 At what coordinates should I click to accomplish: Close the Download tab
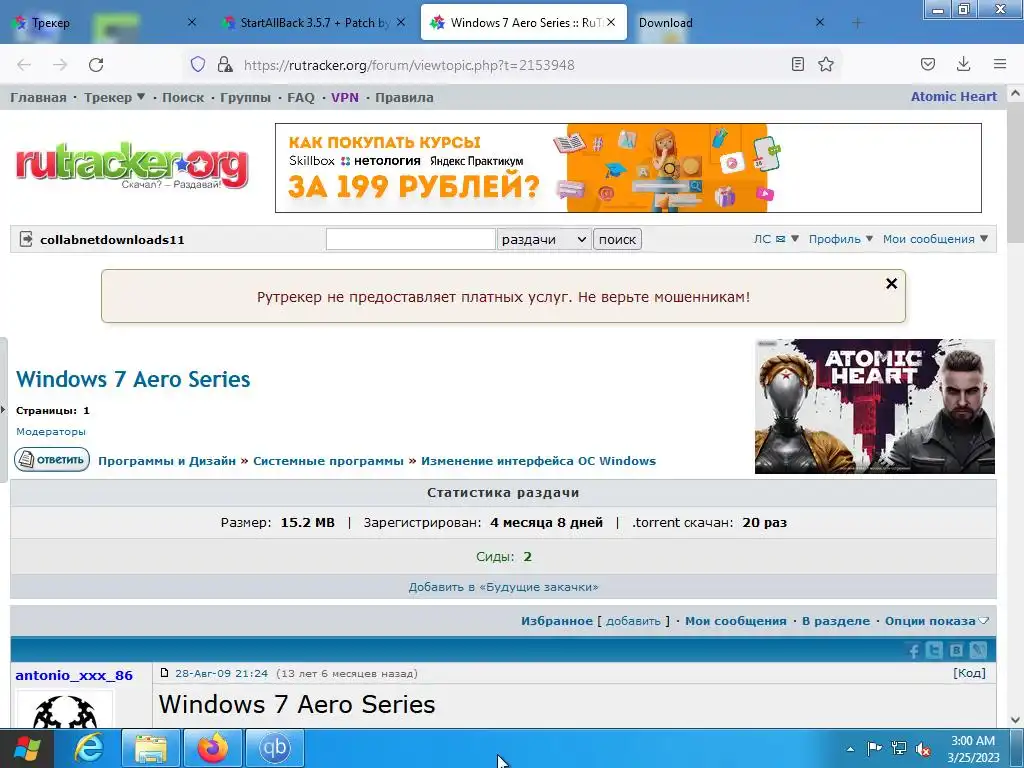click(820, 22)
